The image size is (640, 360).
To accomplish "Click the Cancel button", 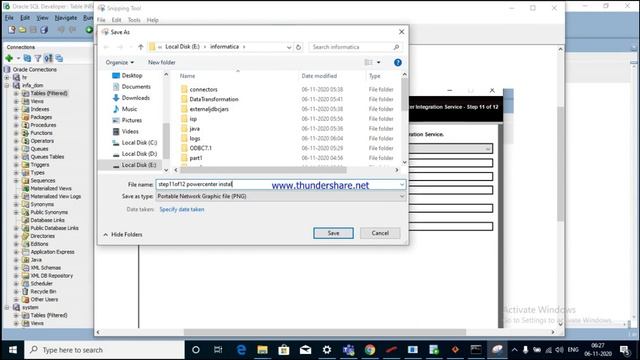I will [380, 233].
